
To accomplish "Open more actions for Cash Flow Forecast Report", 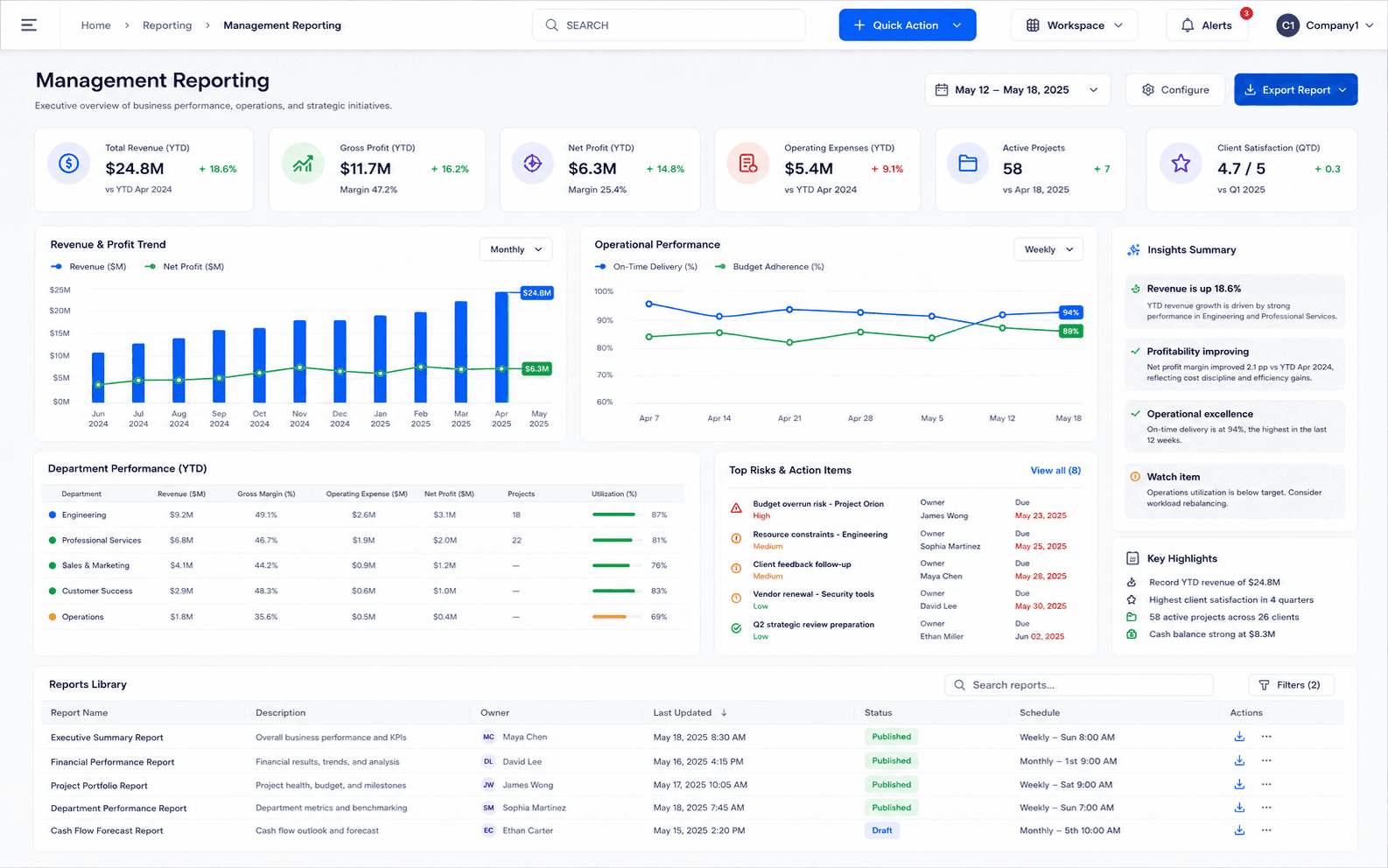I will pos(1266,830).
